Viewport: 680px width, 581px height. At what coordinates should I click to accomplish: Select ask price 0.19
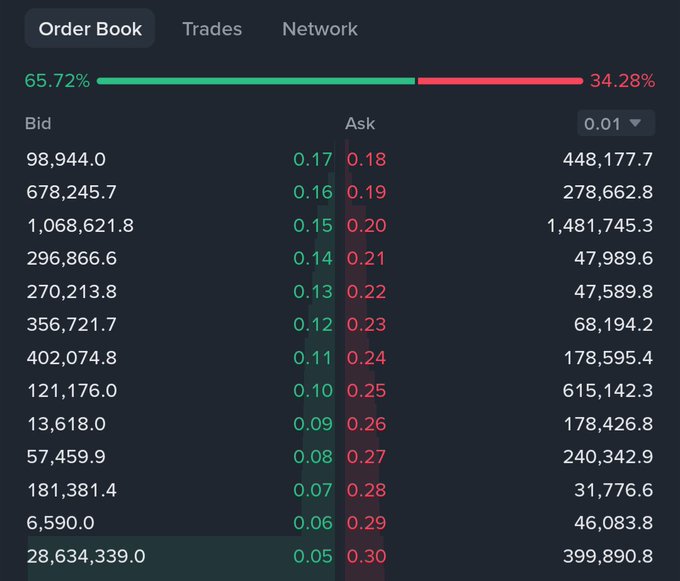click(366, 192)
